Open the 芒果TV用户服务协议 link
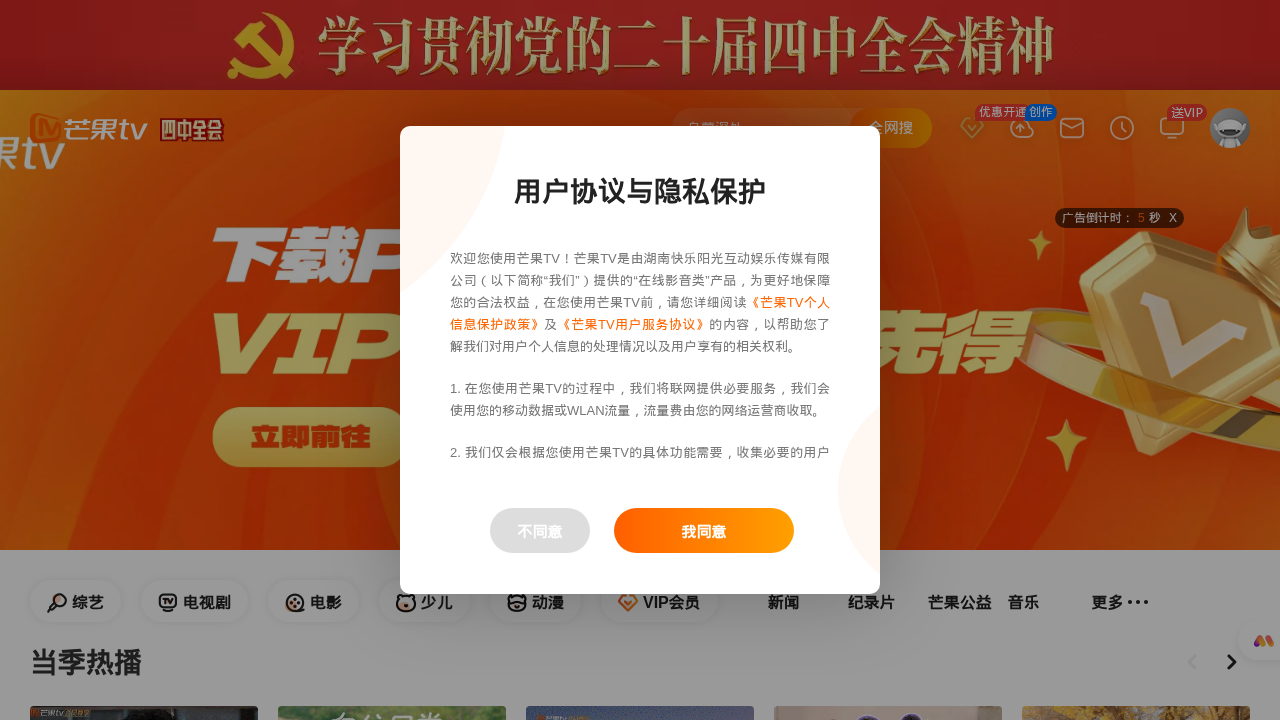Viewport: 1280px width, 720px height. coord(633,324)
